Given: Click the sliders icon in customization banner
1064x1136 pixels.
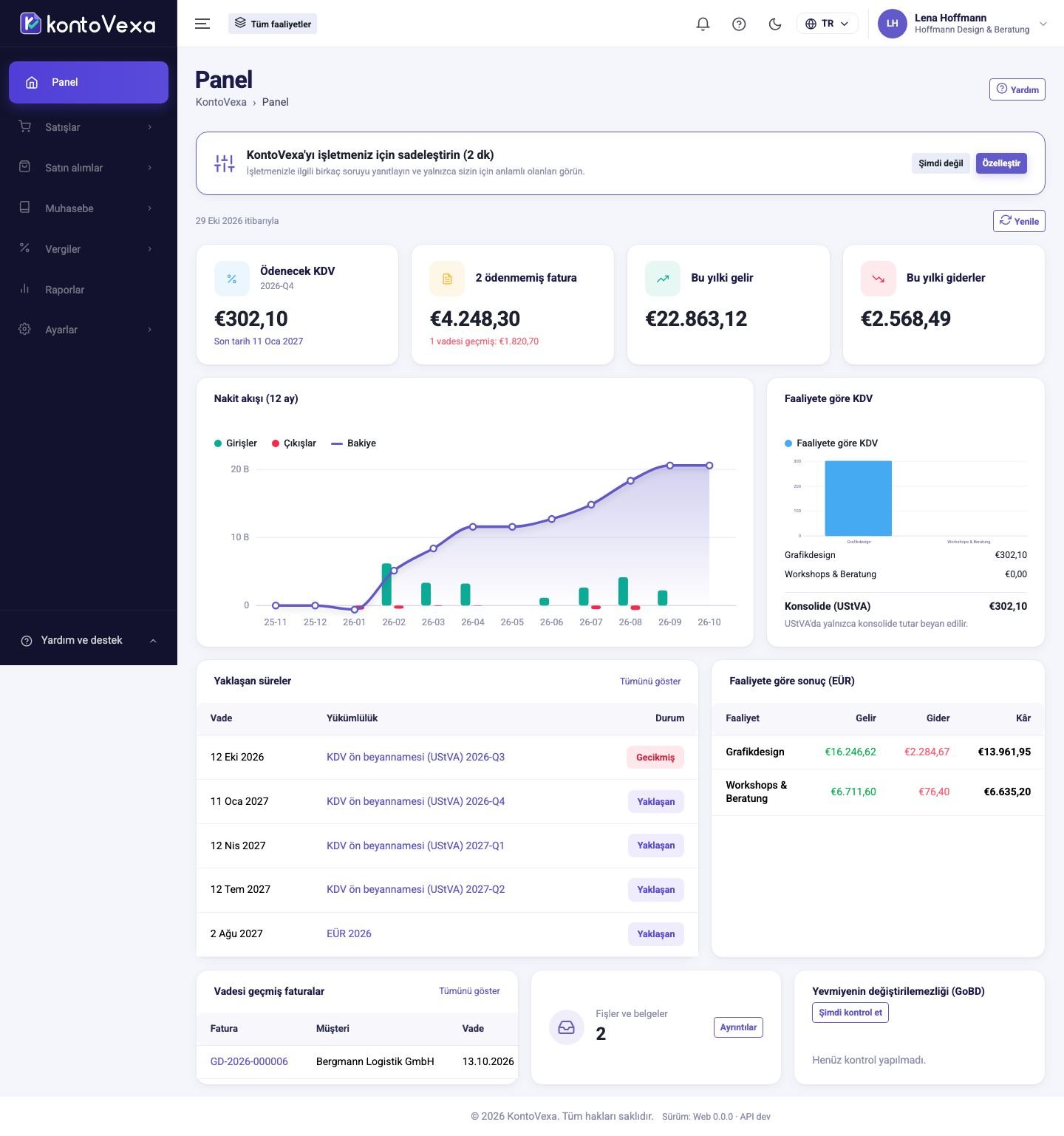Looking at the screenshot, I should [x=224, y=163].
